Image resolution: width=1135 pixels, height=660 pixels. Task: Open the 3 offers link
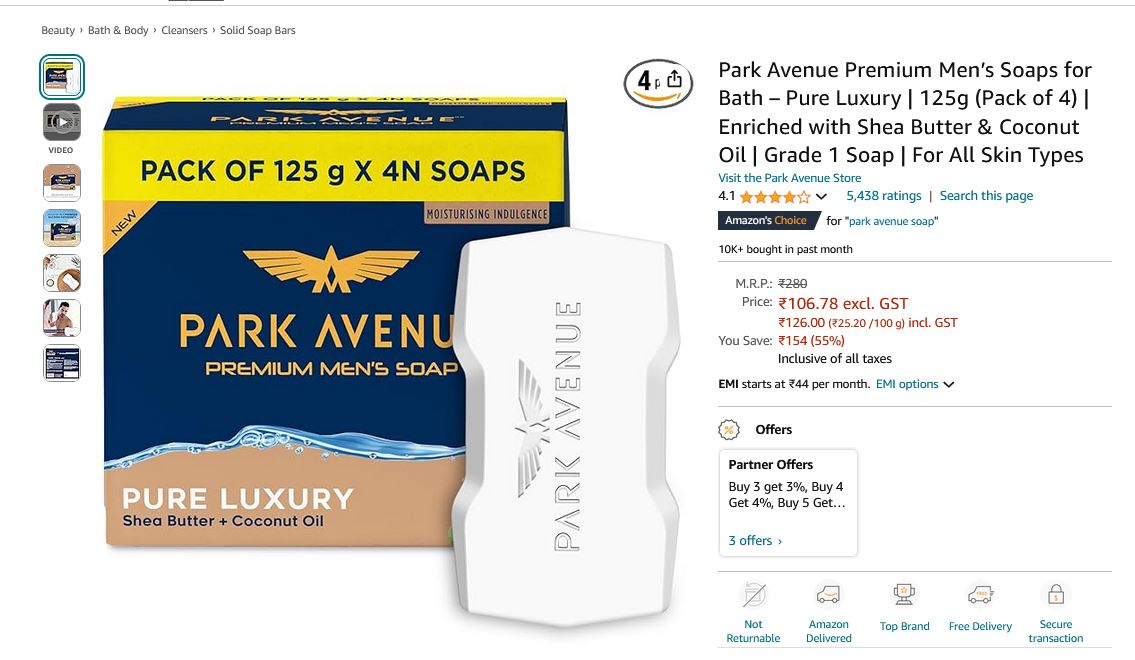755,541
